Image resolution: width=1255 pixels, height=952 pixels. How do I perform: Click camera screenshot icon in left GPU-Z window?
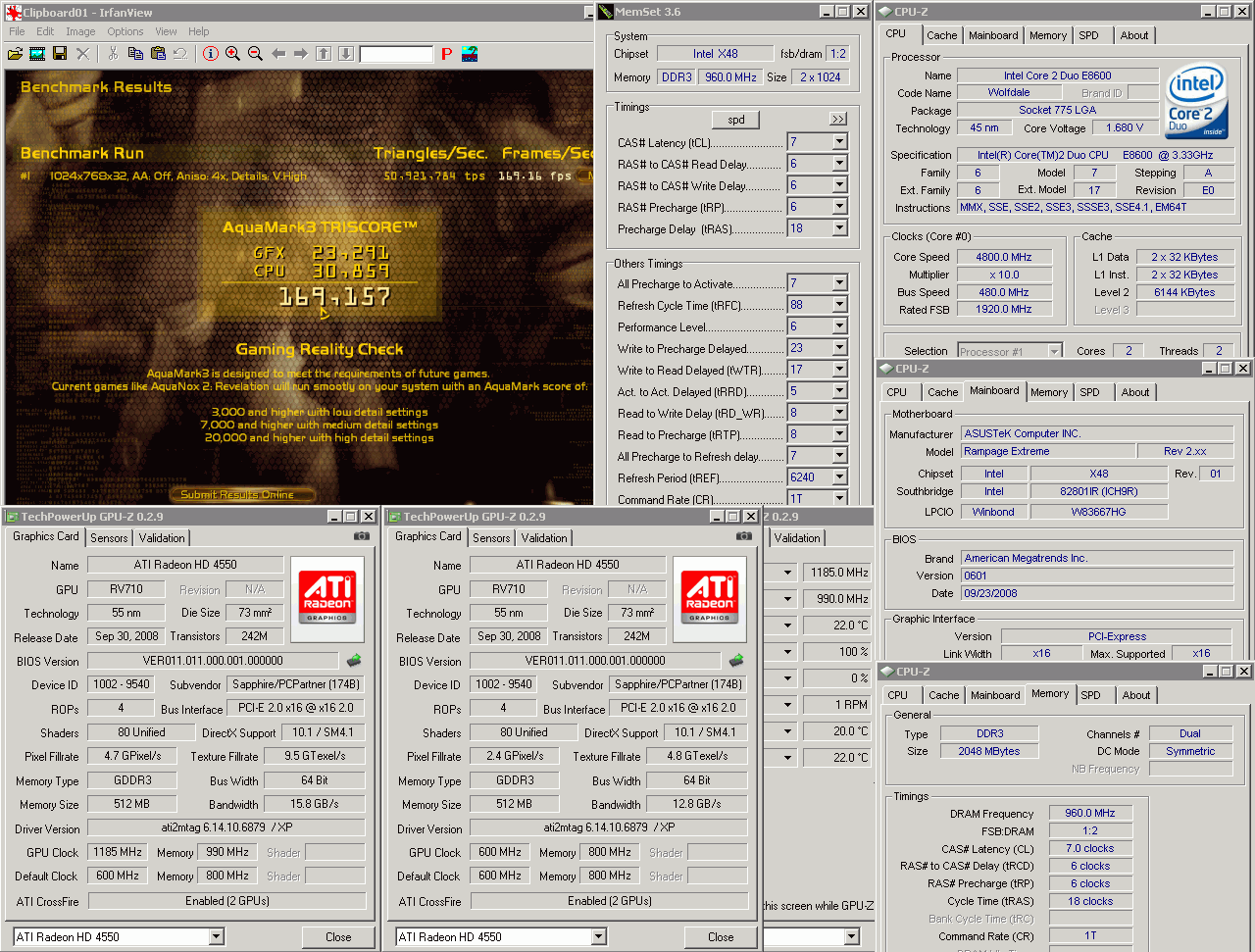[x=362, y=536]
